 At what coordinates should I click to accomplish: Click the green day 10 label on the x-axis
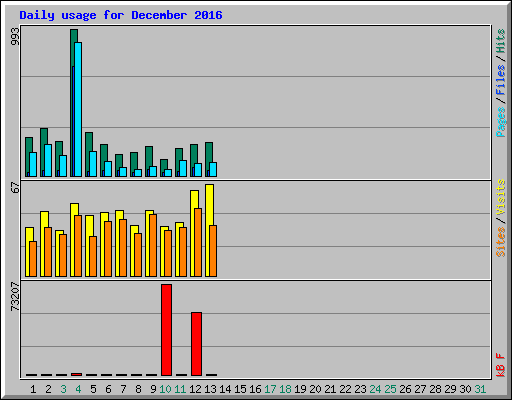[165, 389]
